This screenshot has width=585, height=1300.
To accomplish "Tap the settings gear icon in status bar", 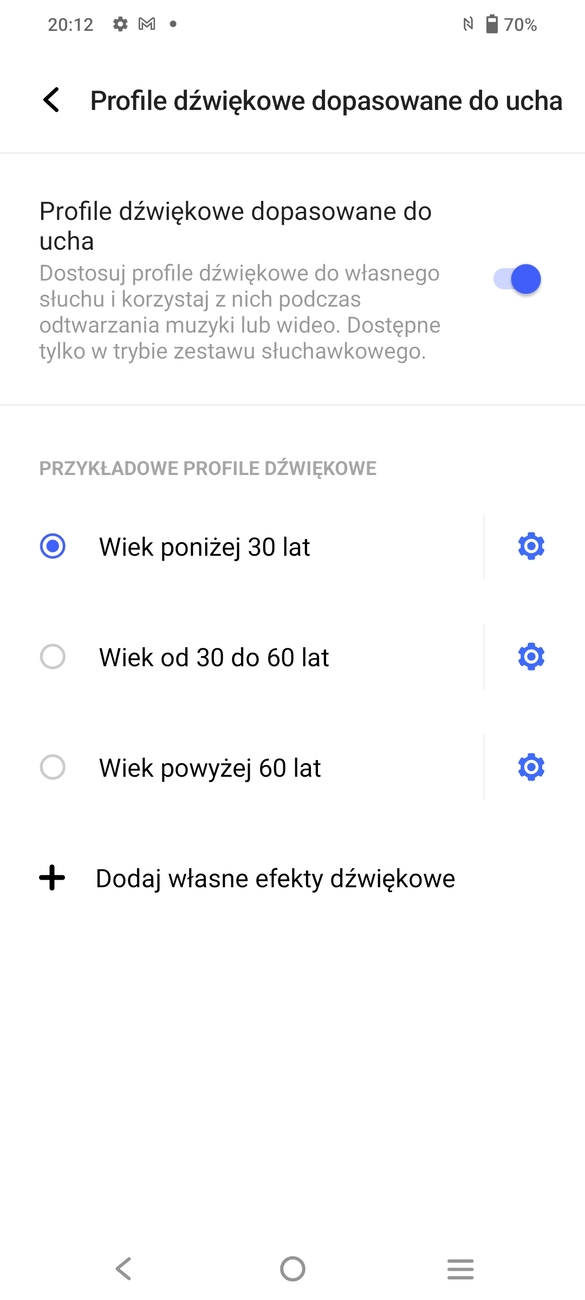I will (120, 24).
